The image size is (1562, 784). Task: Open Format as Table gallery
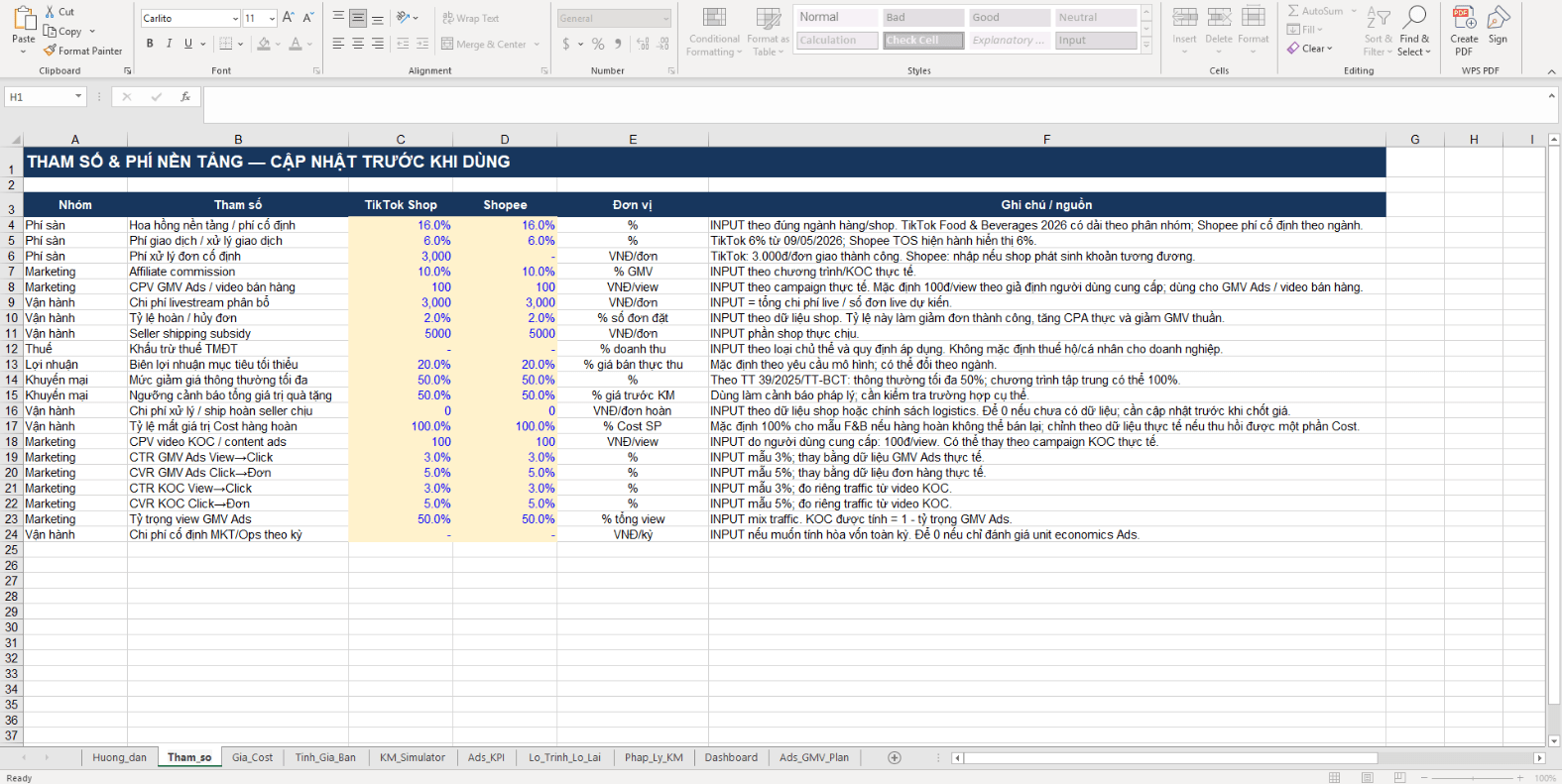point(768,31)
